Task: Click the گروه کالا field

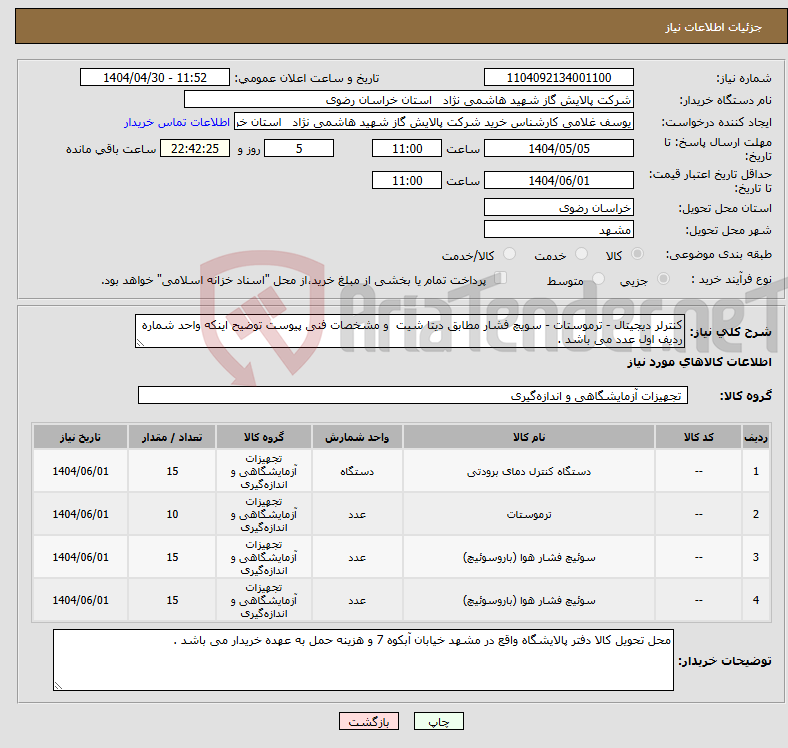Action: pos(411,396)
